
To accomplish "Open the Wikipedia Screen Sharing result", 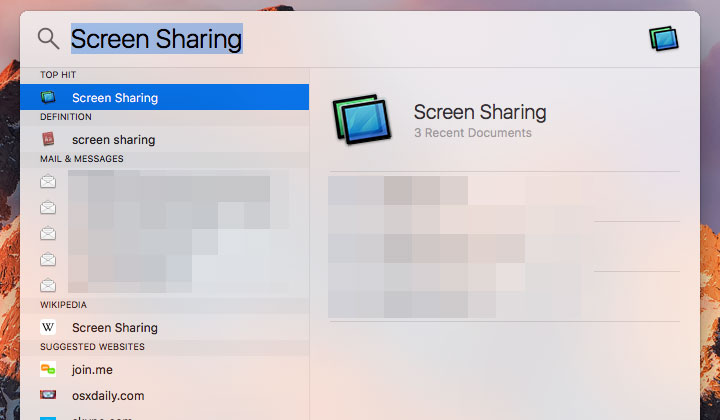I will (164, 327).
